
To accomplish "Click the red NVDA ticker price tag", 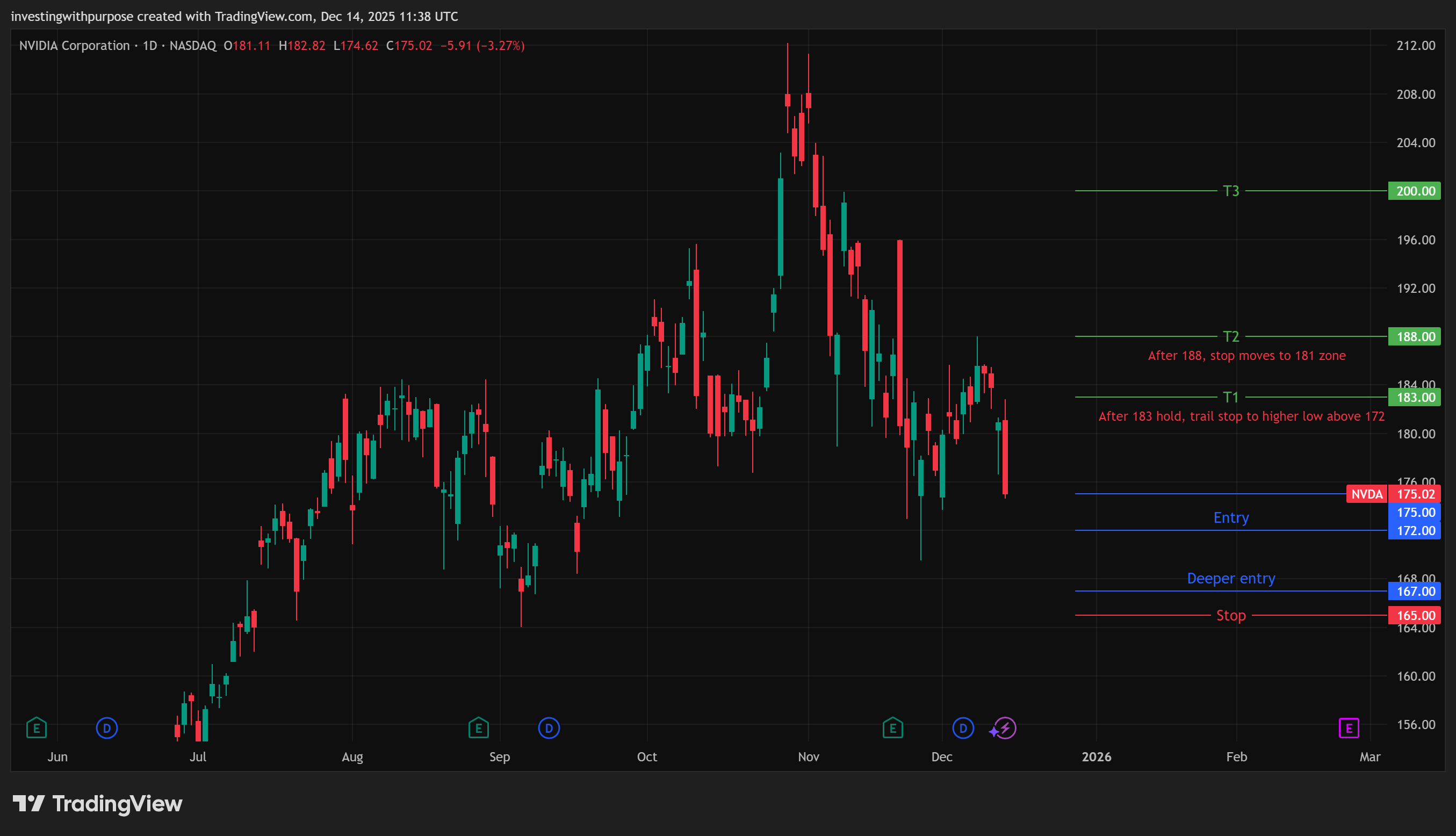I will pos(1366,494).
